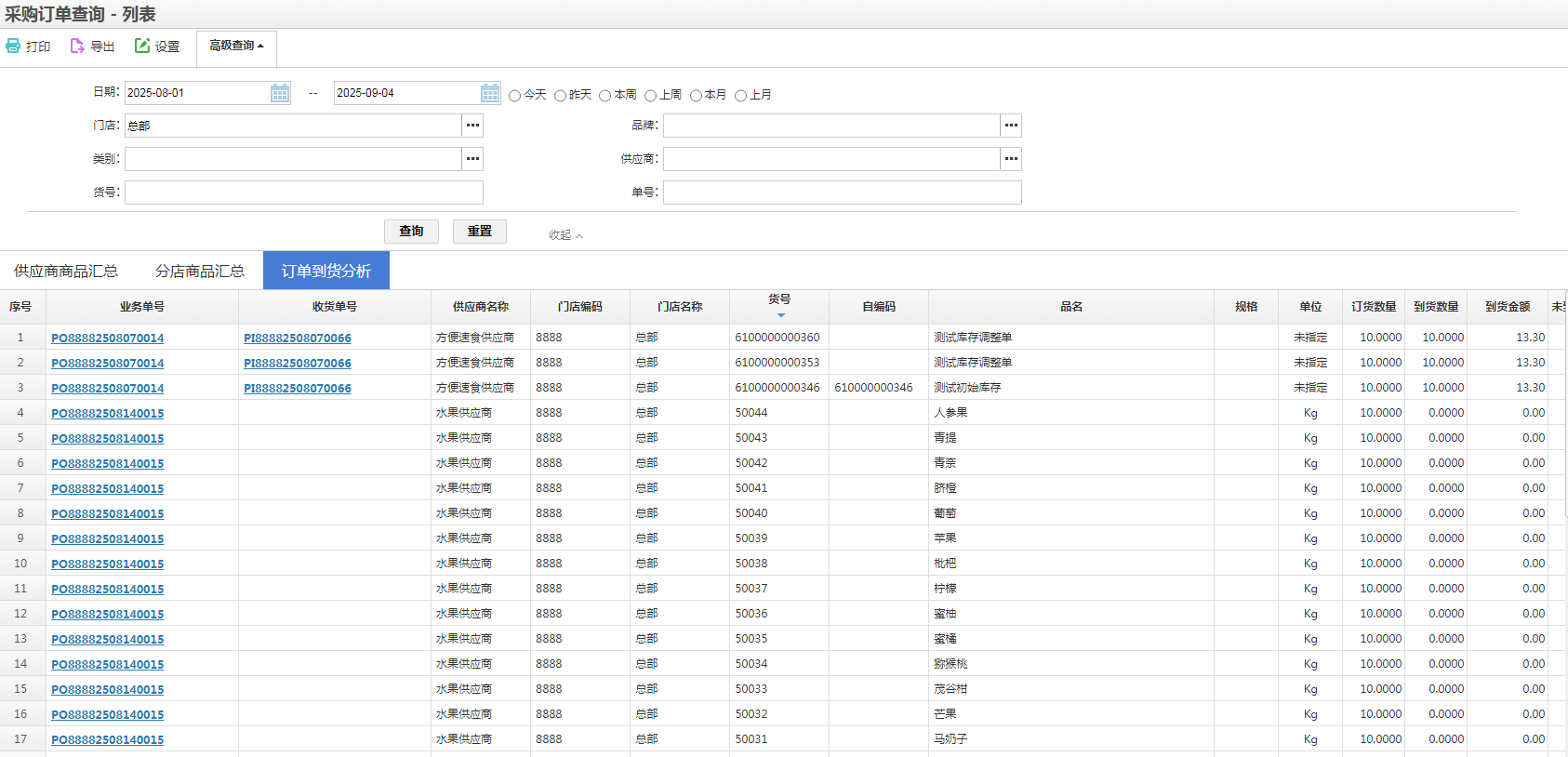Screen dimensions: 1568x757
Task: Click the 查询 (query) button
Action: 411,231
